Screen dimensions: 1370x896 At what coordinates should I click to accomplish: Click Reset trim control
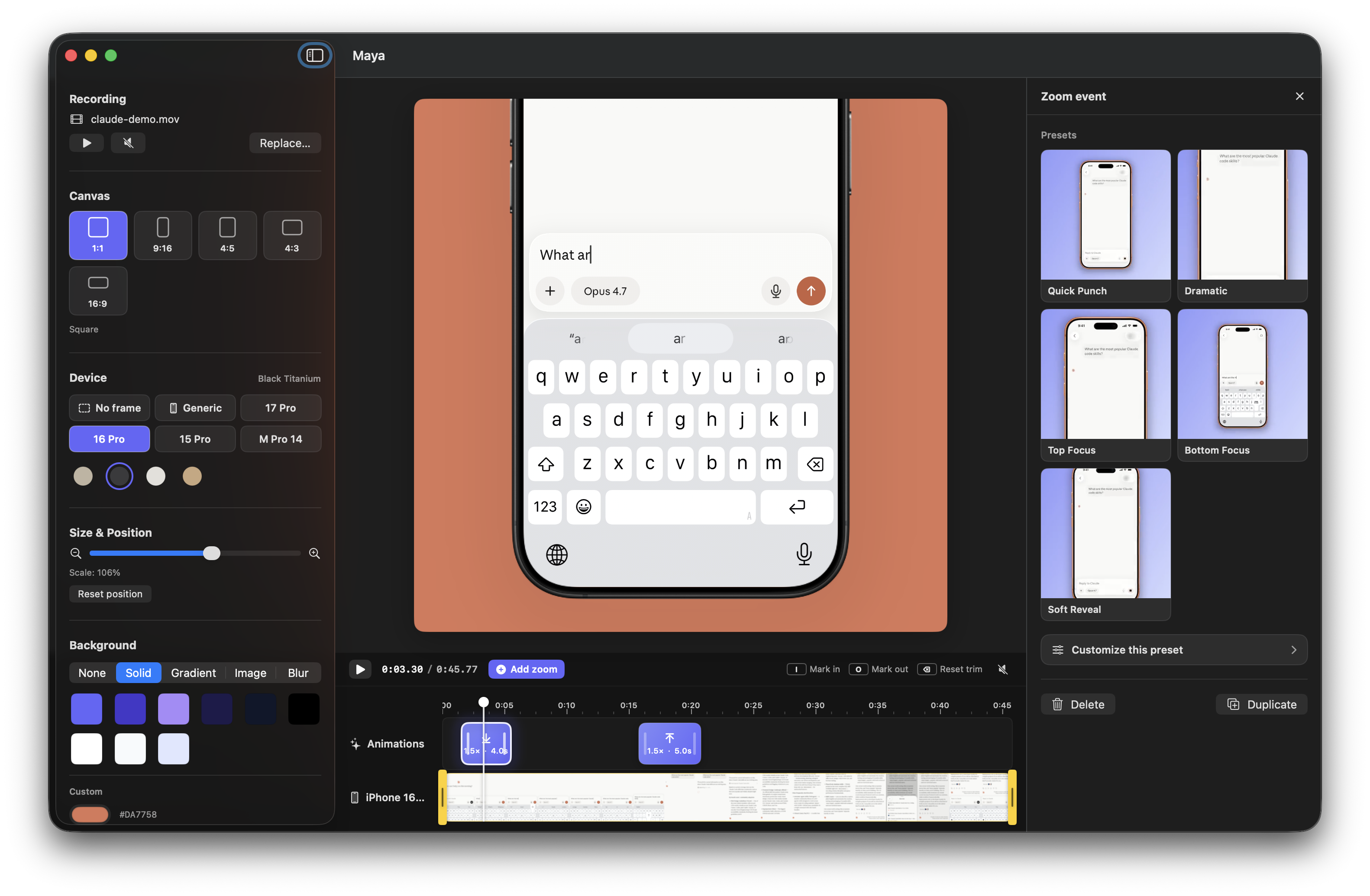(x=950, y=669)
